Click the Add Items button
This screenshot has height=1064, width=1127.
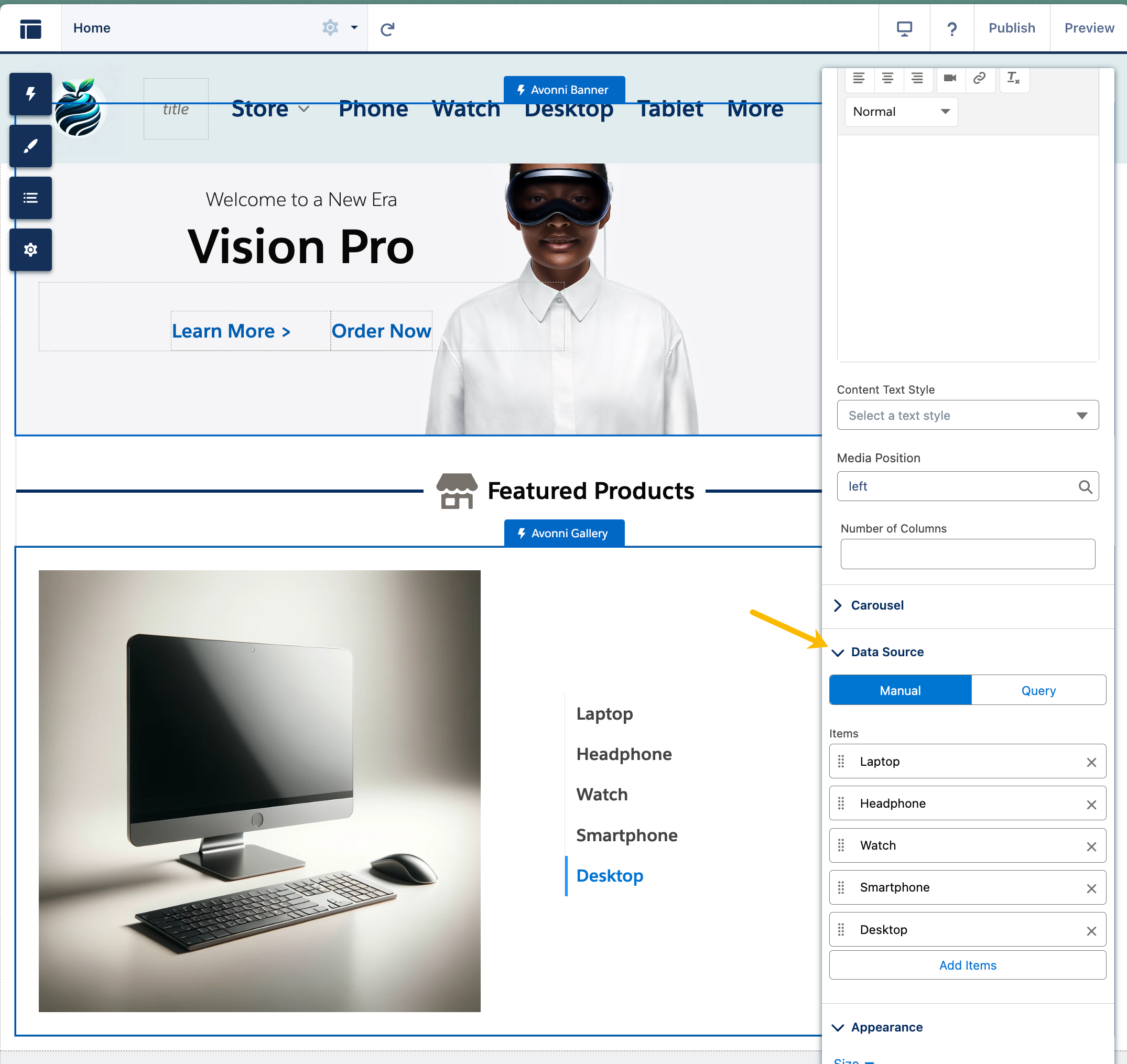967,965
